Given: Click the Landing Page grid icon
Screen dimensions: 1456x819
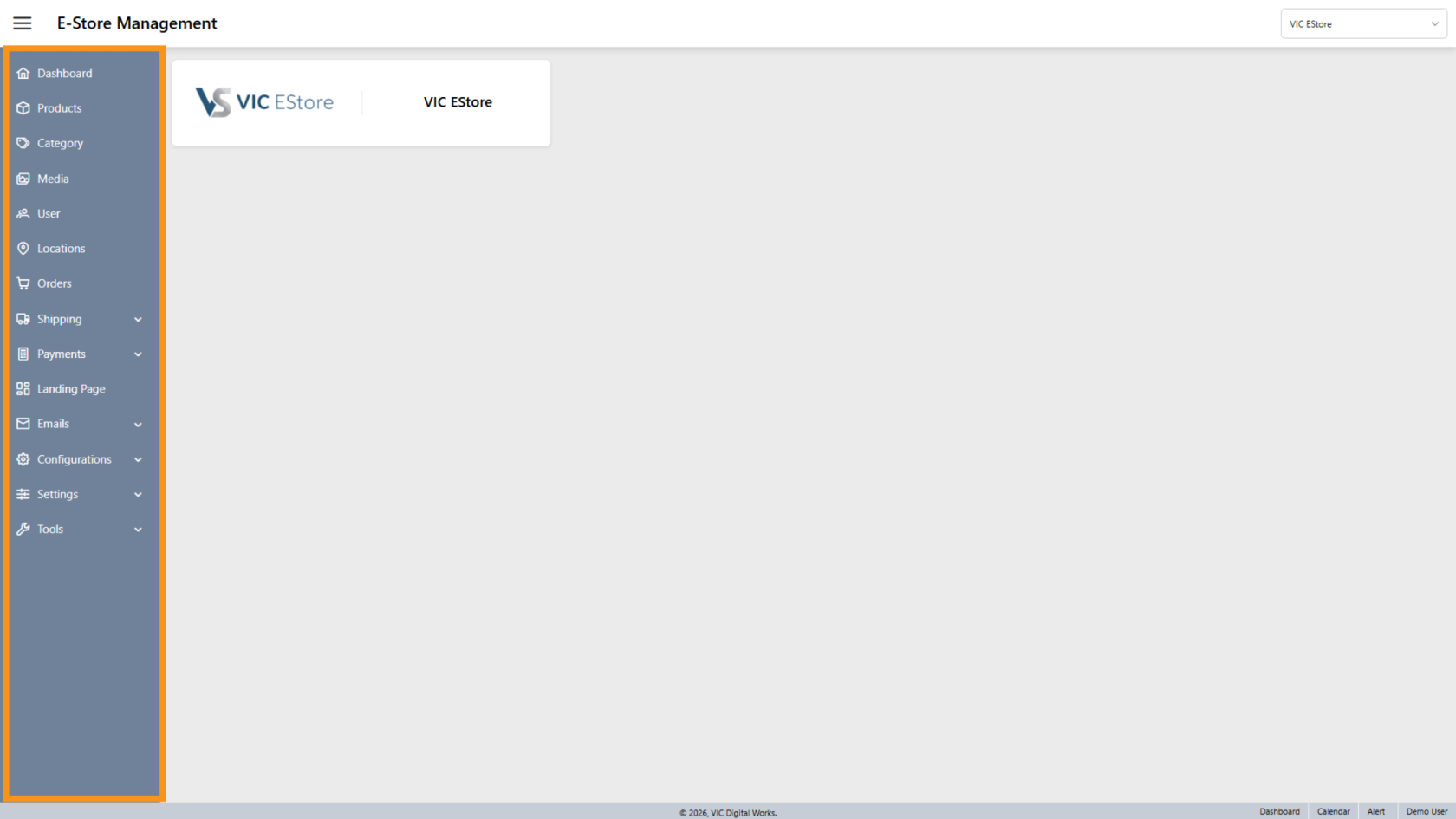Looking at the screenshot, I should pos(23,389).
